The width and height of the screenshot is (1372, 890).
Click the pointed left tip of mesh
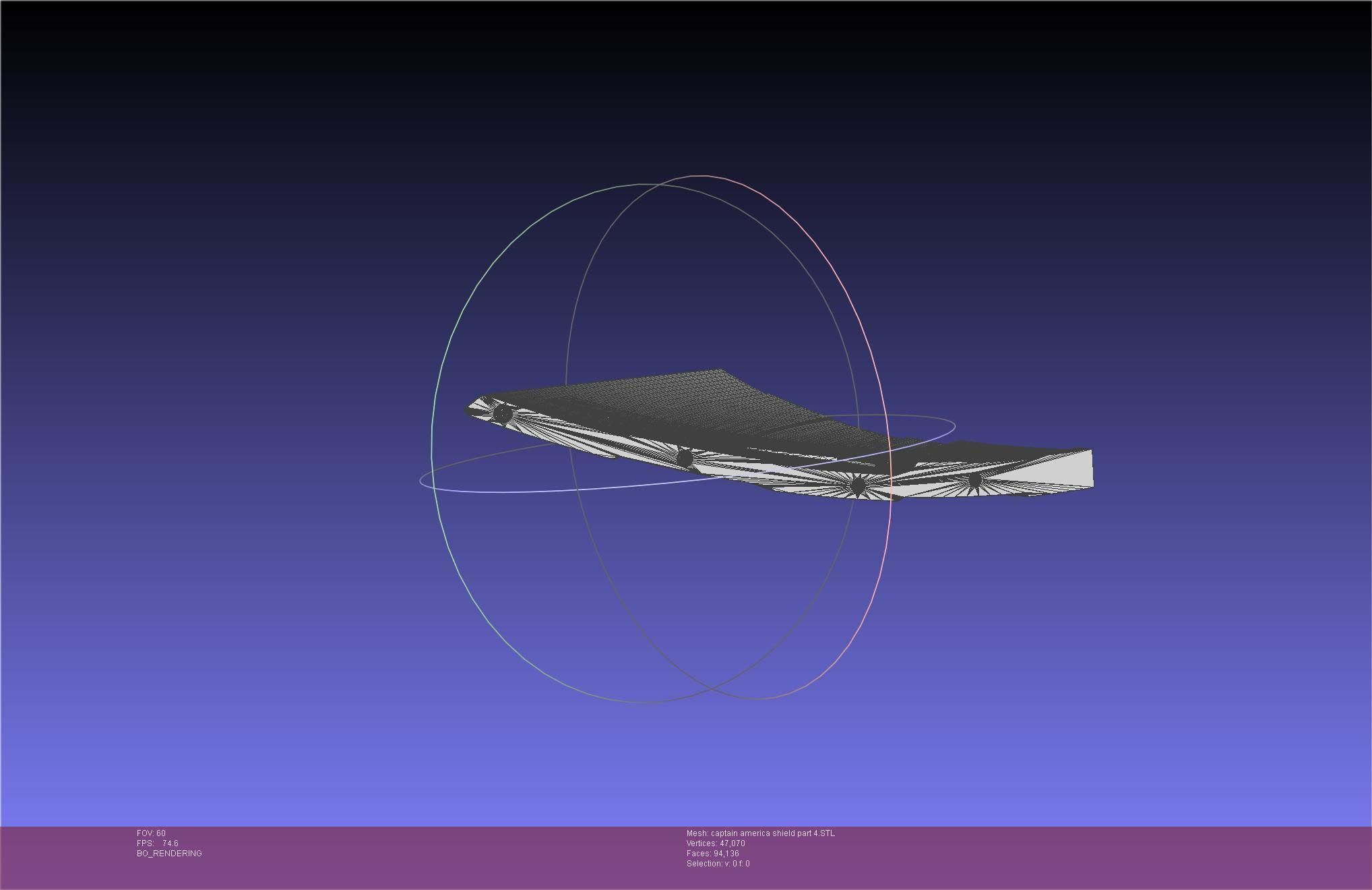pyautogui.click(x=468, y=409)
